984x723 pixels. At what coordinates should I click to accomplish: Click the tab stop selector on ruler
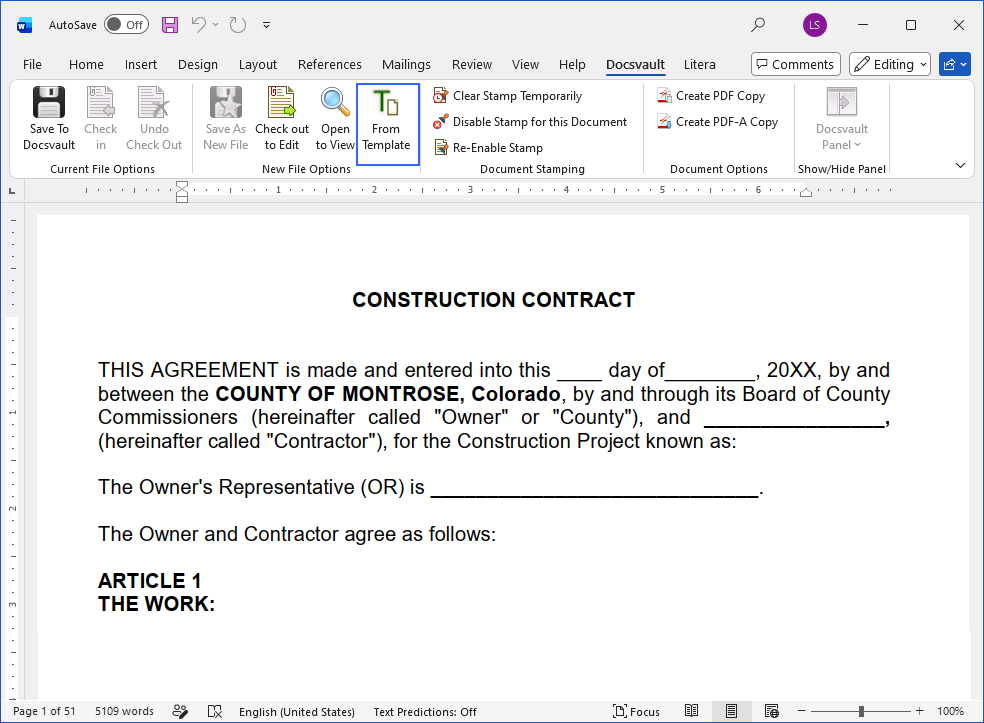tap(12, 191)
